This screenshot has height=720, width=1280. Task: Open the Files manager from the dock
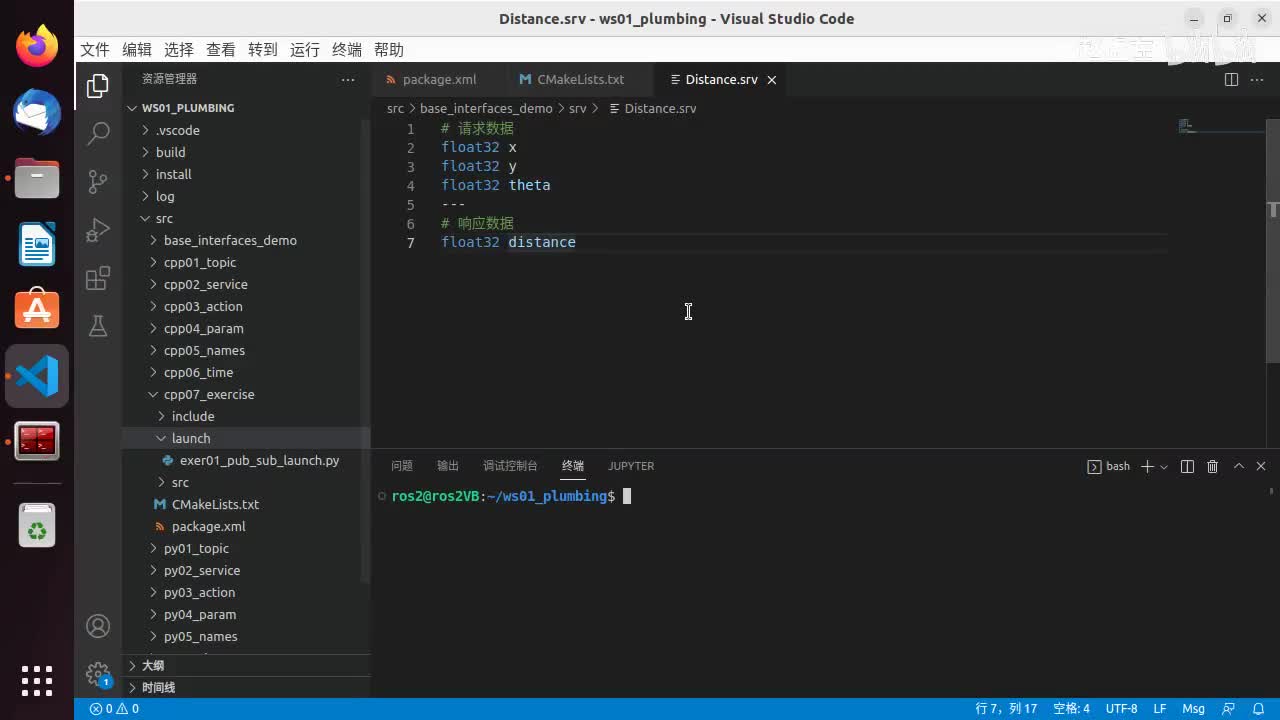click(x=37, y=178)
